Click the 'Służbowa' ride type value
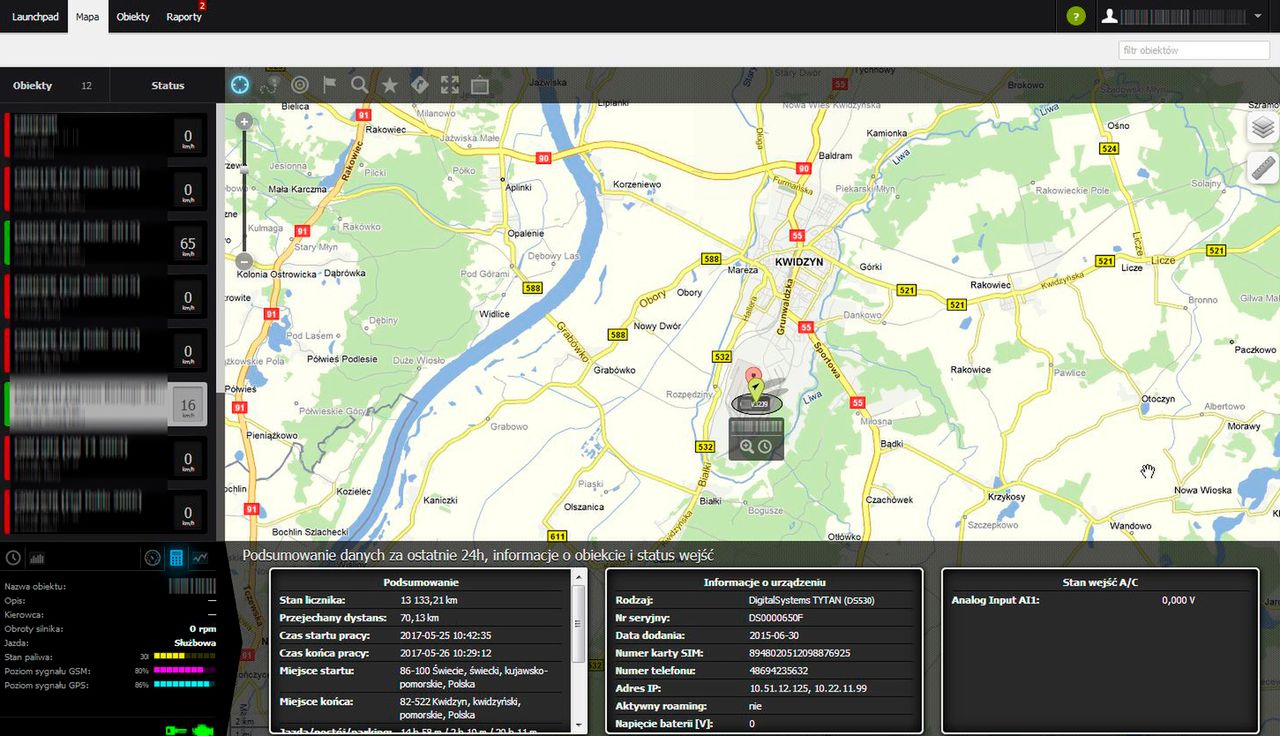 (195, 643)
